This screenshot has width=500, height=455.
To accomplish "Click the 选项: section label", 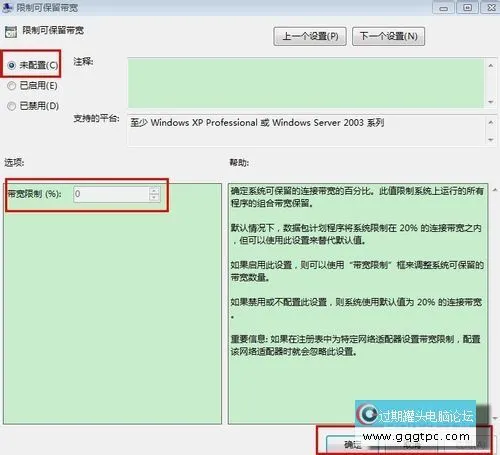I will (14, 163).
